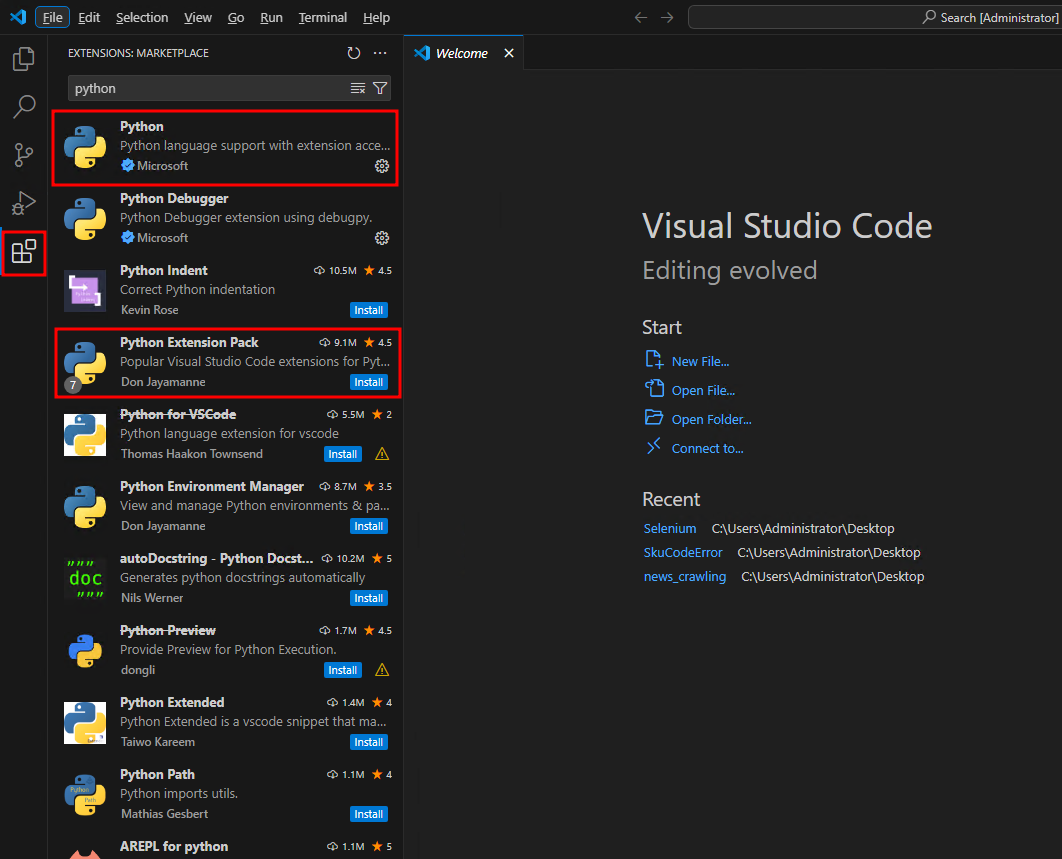The height and width of the screenshot is (859, 1062).
Task: Click the Mathias Gesbert publisher name
Action: [165, 814]
